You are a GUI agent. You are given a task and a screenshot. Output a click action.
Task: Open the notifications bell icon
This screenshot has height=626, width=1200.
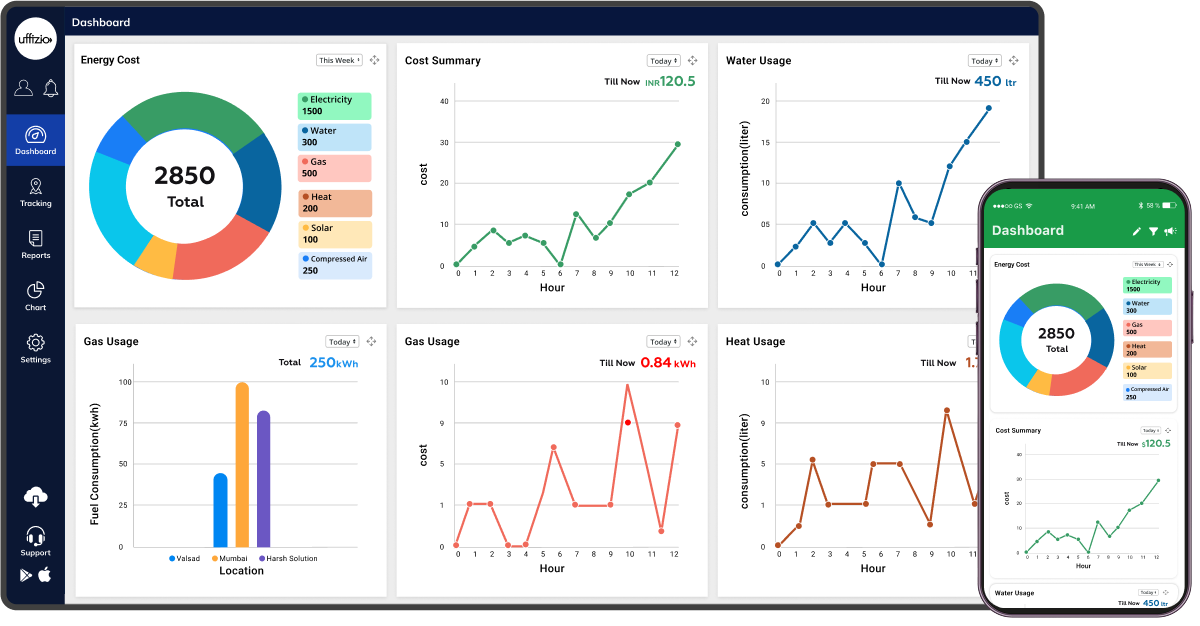50,89
